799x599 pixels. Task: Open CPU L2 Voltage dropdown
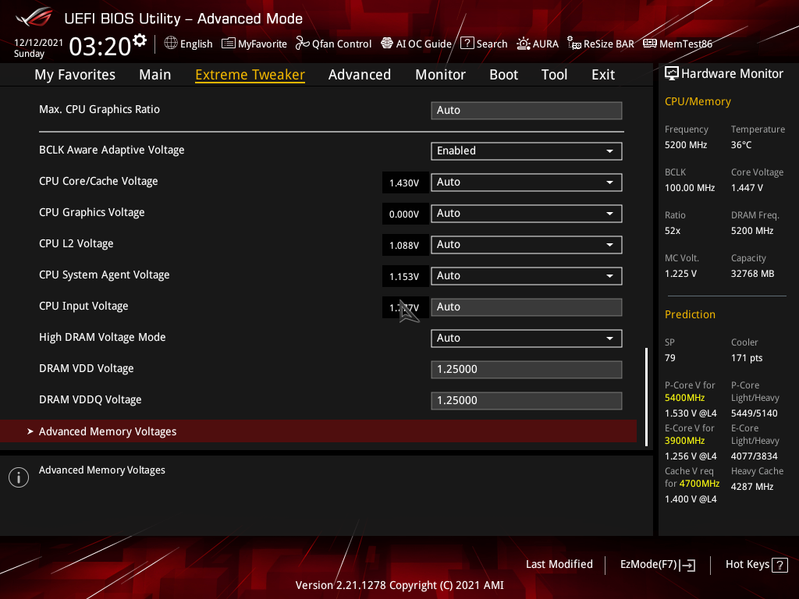click(x=526, y=244)
